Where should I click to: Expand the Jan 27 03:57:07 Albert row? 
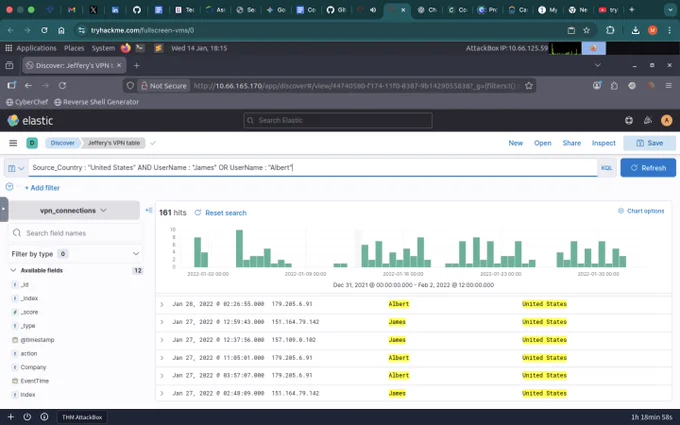coord(162,376)
